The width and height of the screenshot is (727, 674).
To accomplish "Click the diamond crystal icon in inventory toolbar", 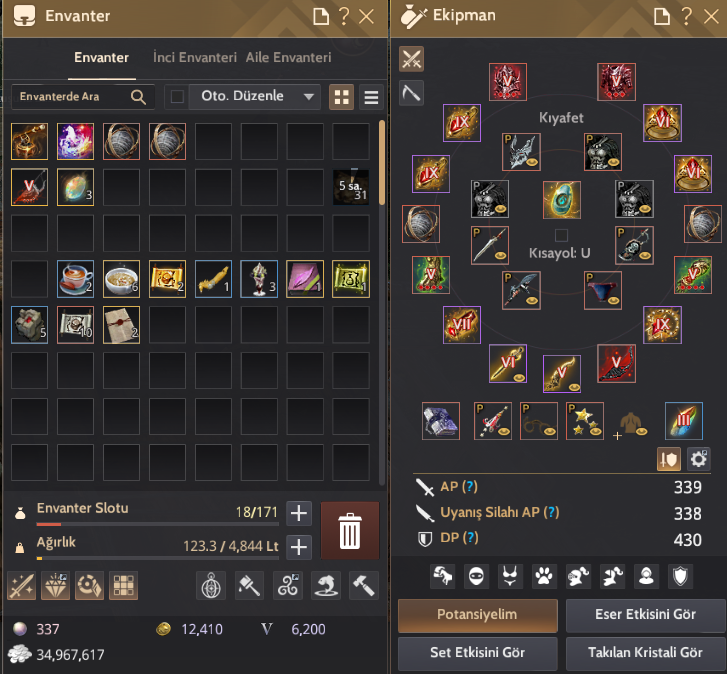I will [56, 585].
